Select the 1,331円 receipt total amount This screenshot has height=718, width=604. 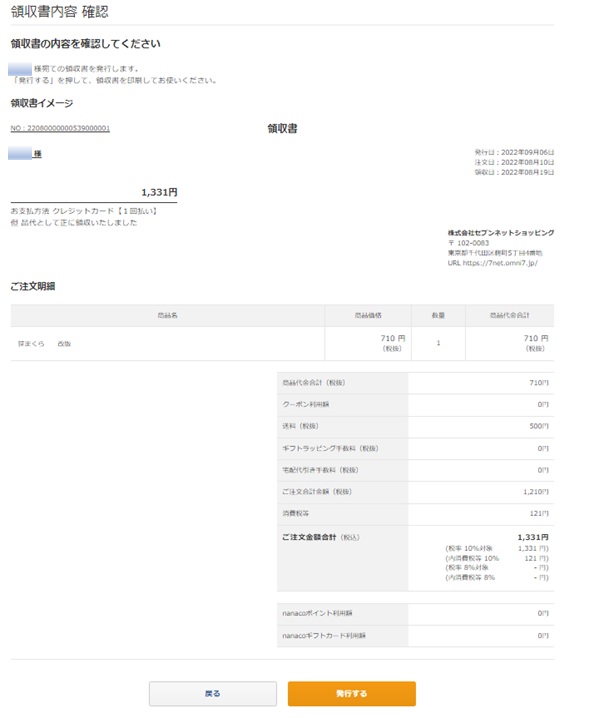(x=159, y=192)
